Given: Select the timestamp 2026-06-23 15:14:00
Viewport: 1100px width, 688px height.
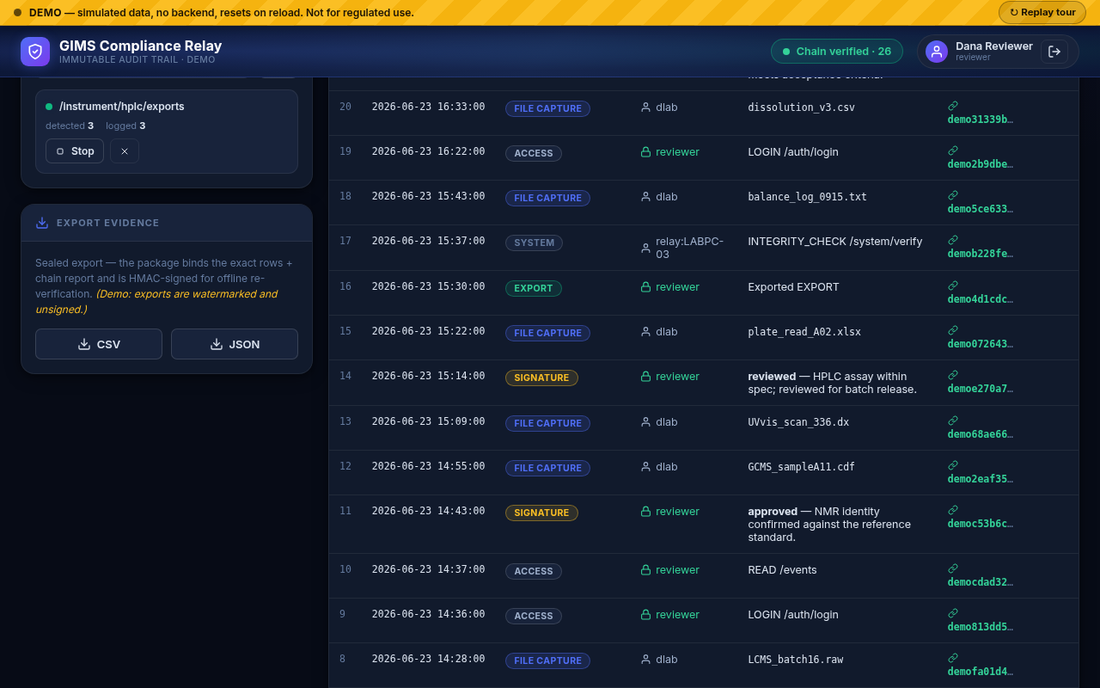Looking at the screenshot, I should point(428,376).
